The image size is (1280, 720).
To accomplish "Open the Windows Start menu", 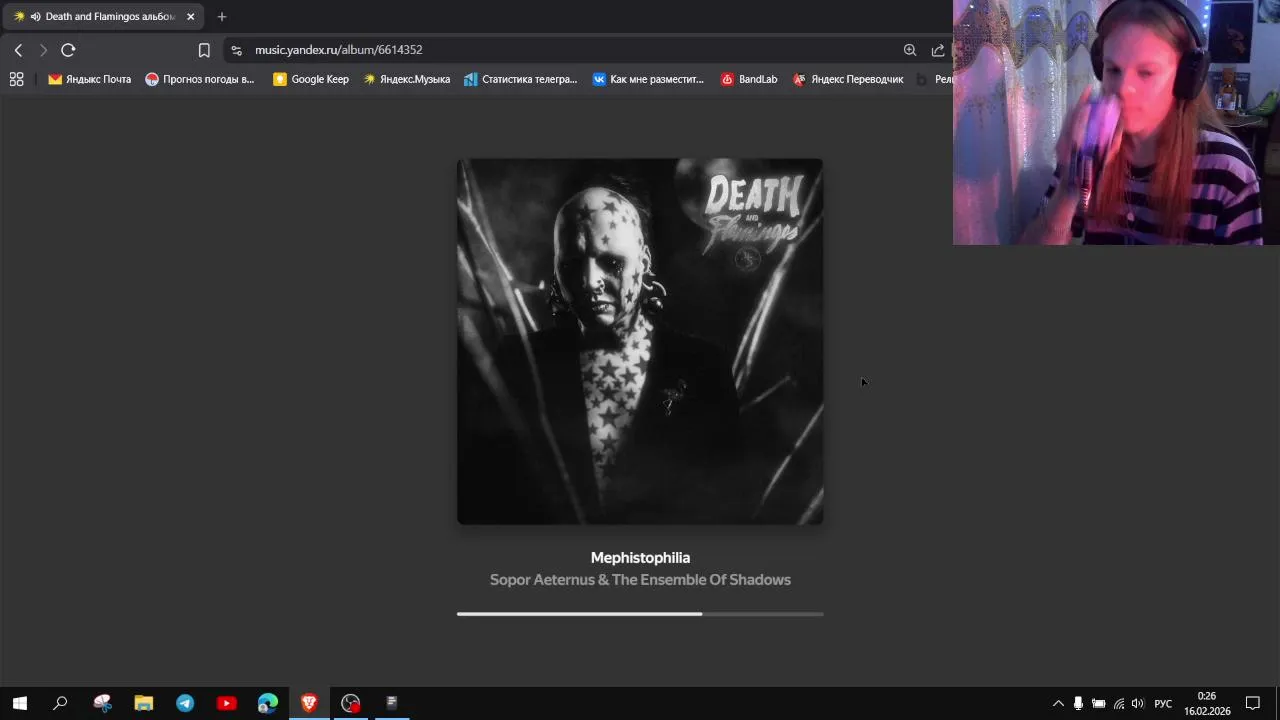I will pos(19,703).
